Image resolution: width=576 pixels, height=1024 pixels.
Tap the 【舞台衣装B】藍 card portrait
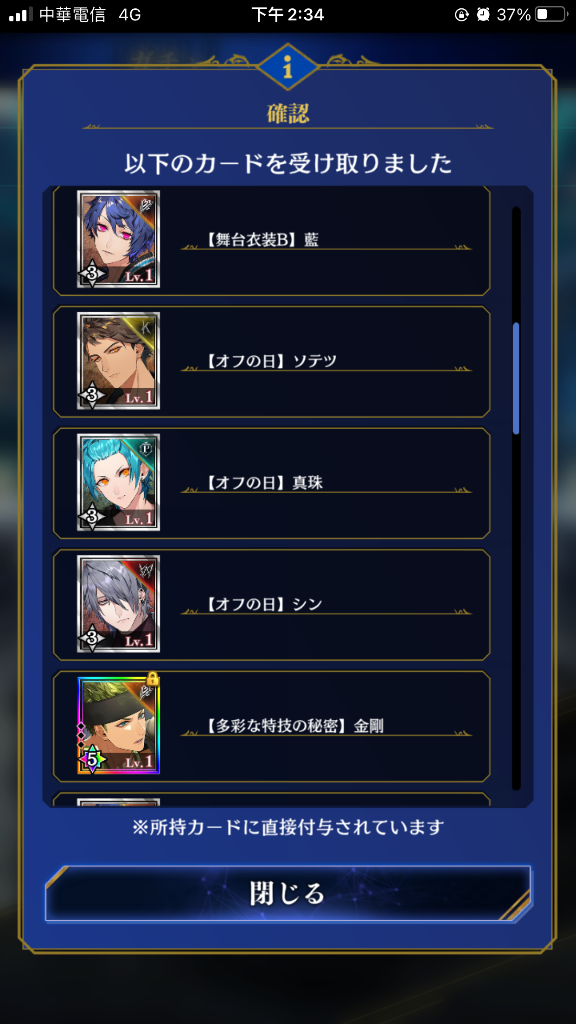(x=118, y=239)
